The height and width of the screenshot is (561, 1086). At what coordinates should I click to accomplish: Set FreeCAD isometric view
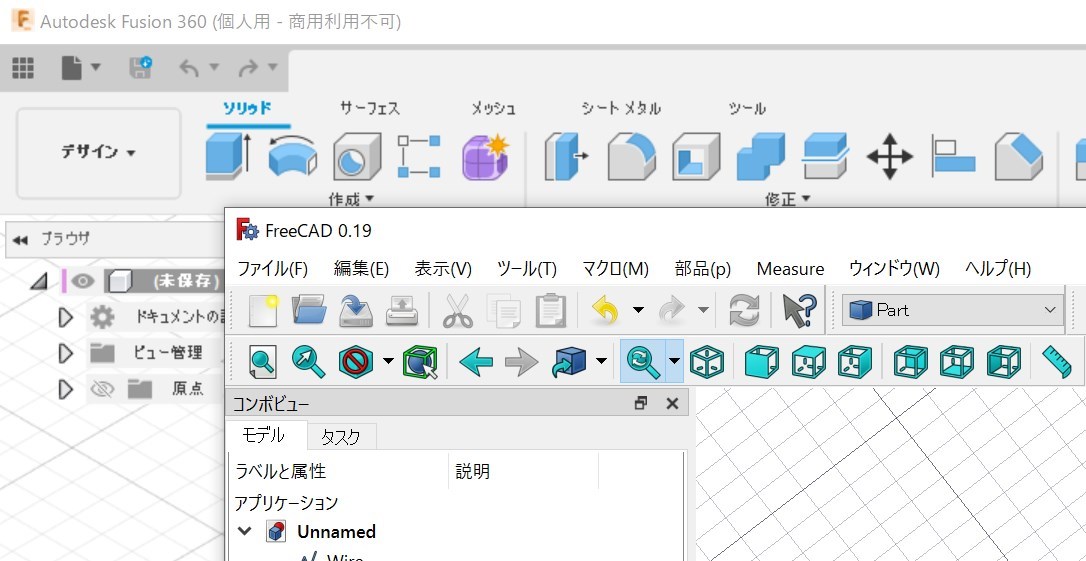point(707,362)
